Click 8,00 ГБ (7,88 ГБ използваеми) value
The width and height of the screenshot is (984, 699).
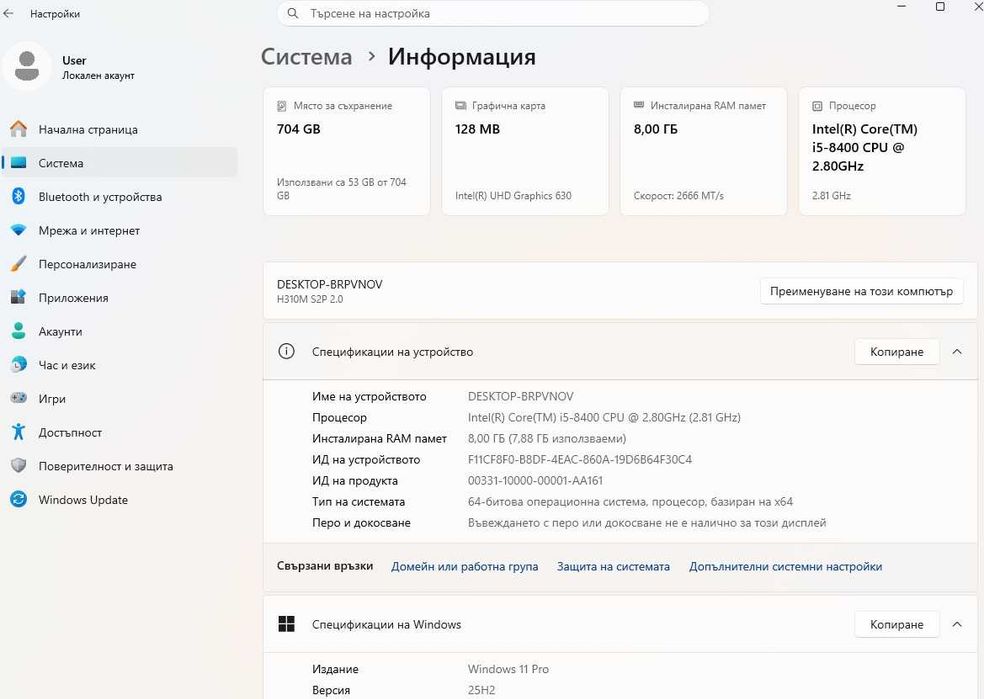(x=547, y=438)
